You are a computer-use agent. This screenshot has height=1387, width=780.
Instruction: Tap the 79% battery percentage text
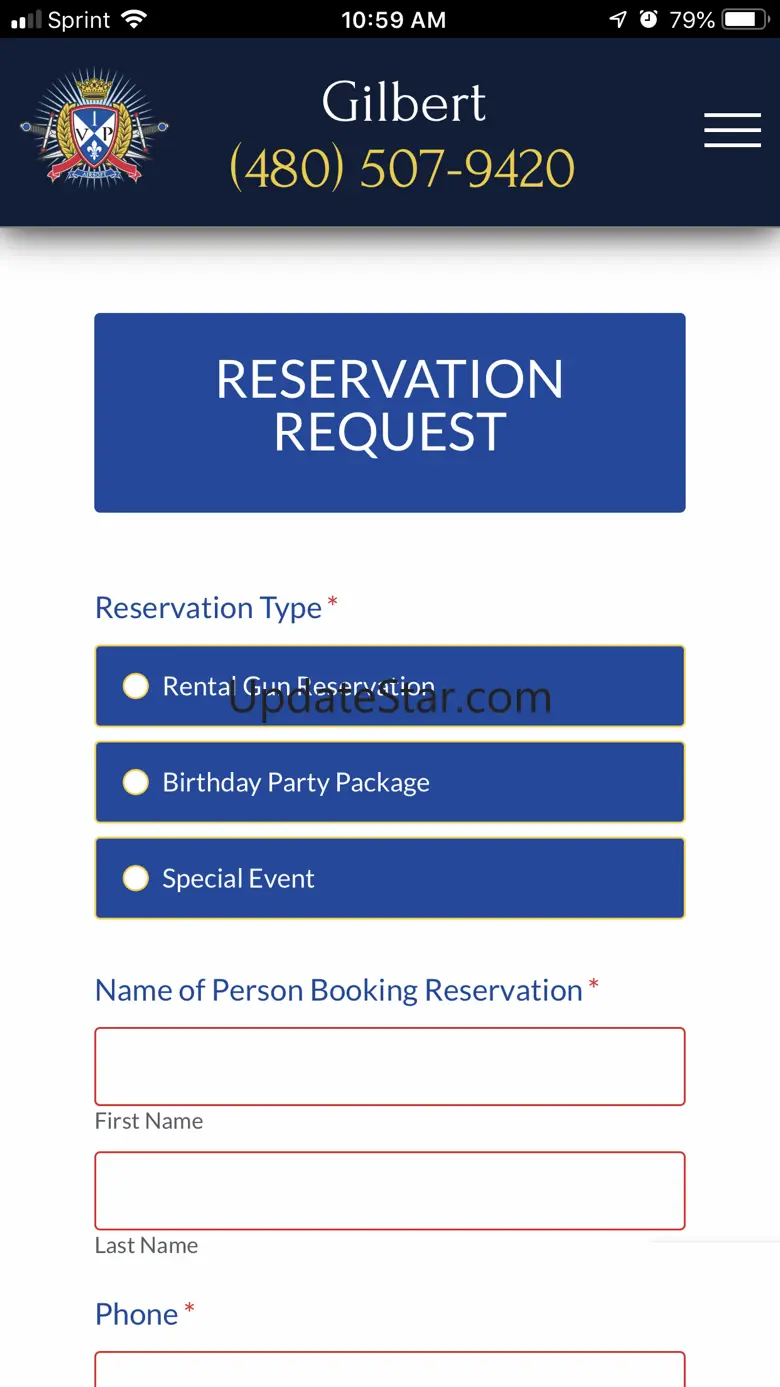pos(692,19)
